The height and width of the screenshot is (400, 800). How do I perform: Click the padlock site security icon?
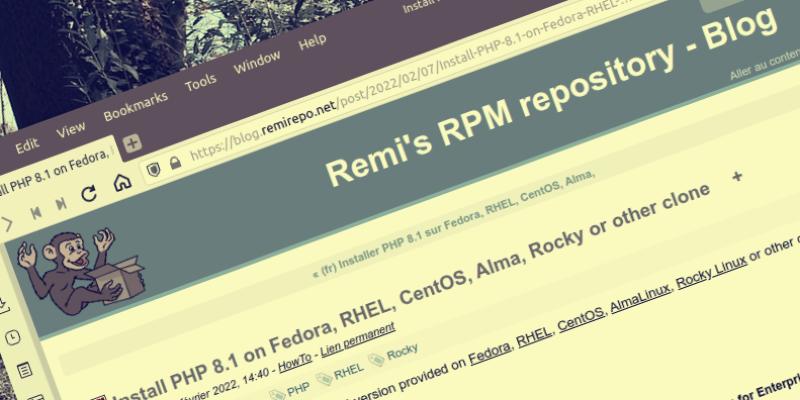click(175, 162)
